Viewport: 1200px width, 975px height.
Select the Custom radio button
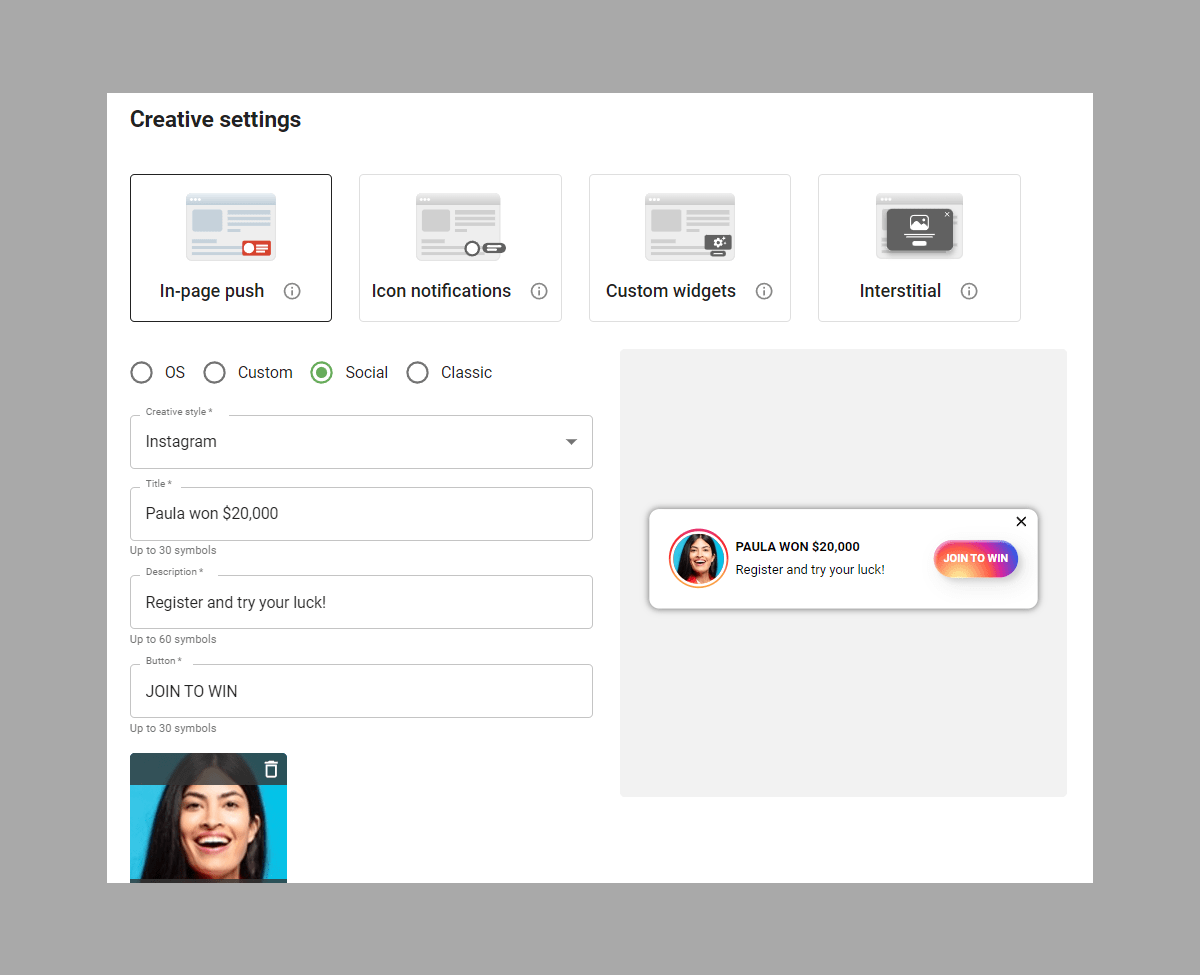pyautogui.click(x=215, y=373)
